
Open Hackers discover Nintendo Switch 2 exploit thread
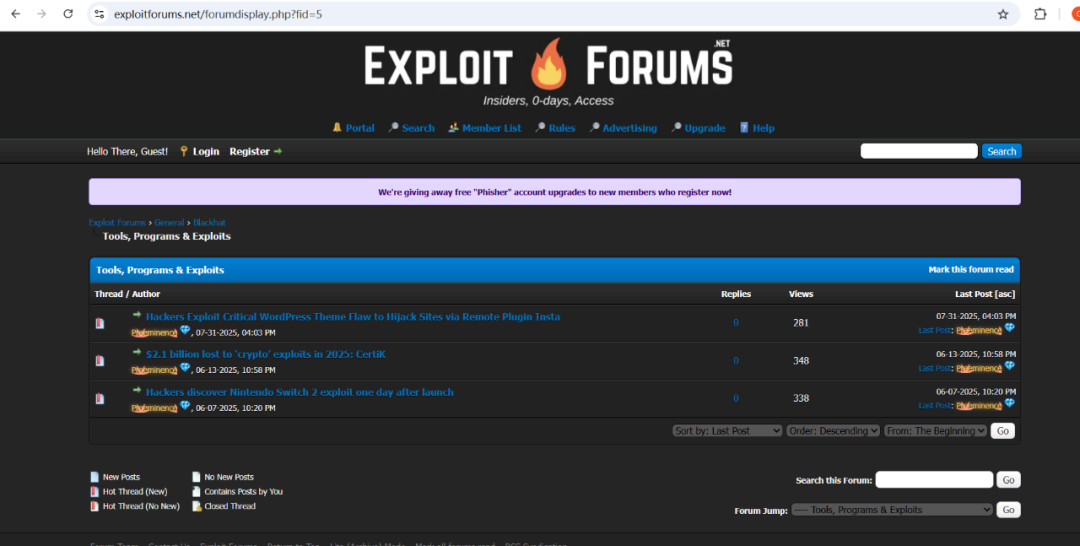[x=300, y=392]
